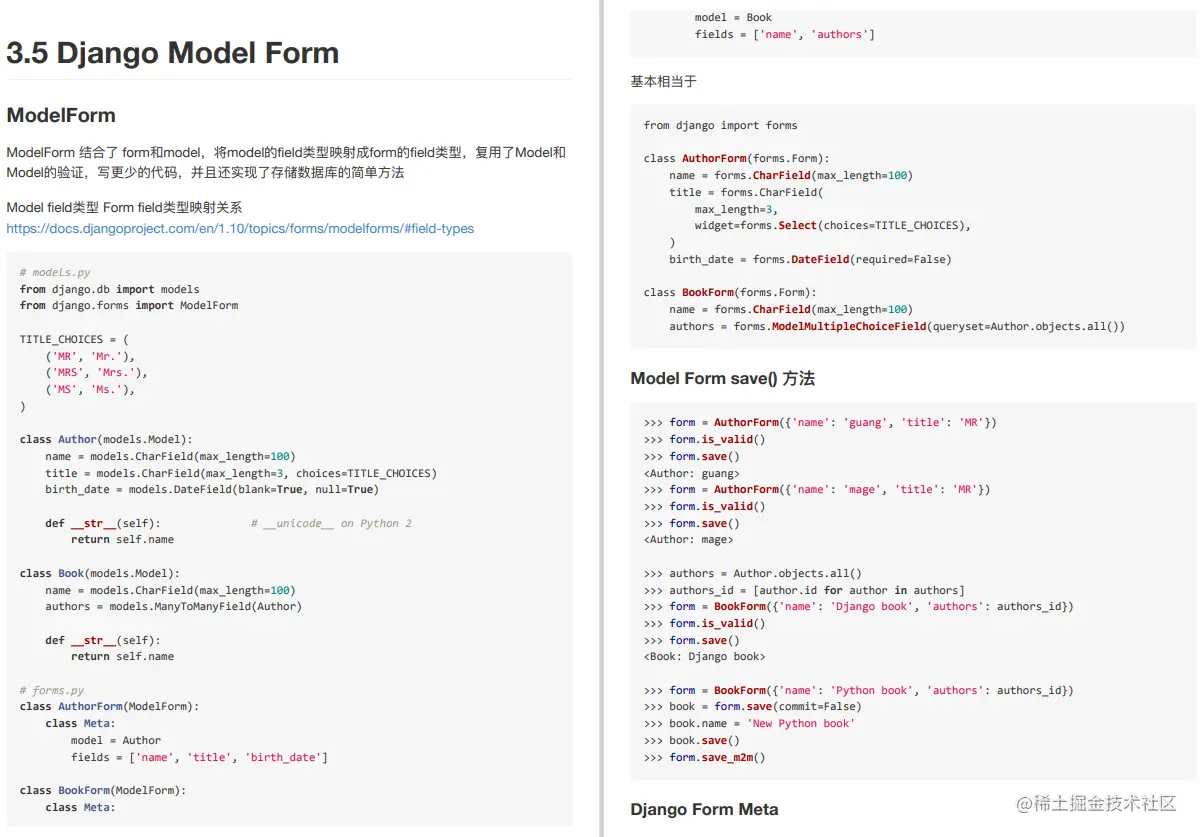1200x837 pixels.
Task: Click 'birth_date = forms.DateField(required=False)' line
Action: 811,259
